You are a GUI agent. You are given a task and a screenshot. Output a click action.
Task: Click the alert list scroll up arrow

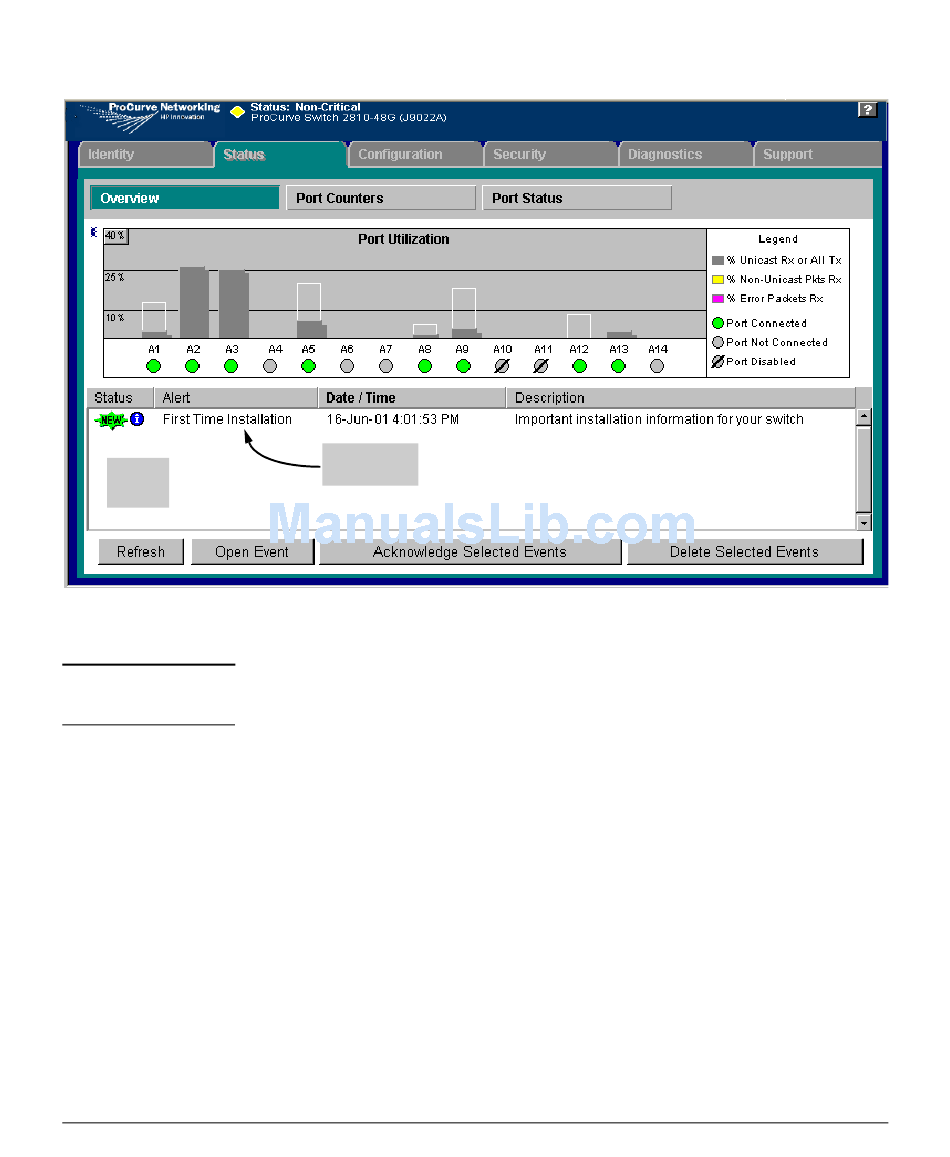[864, 417]
